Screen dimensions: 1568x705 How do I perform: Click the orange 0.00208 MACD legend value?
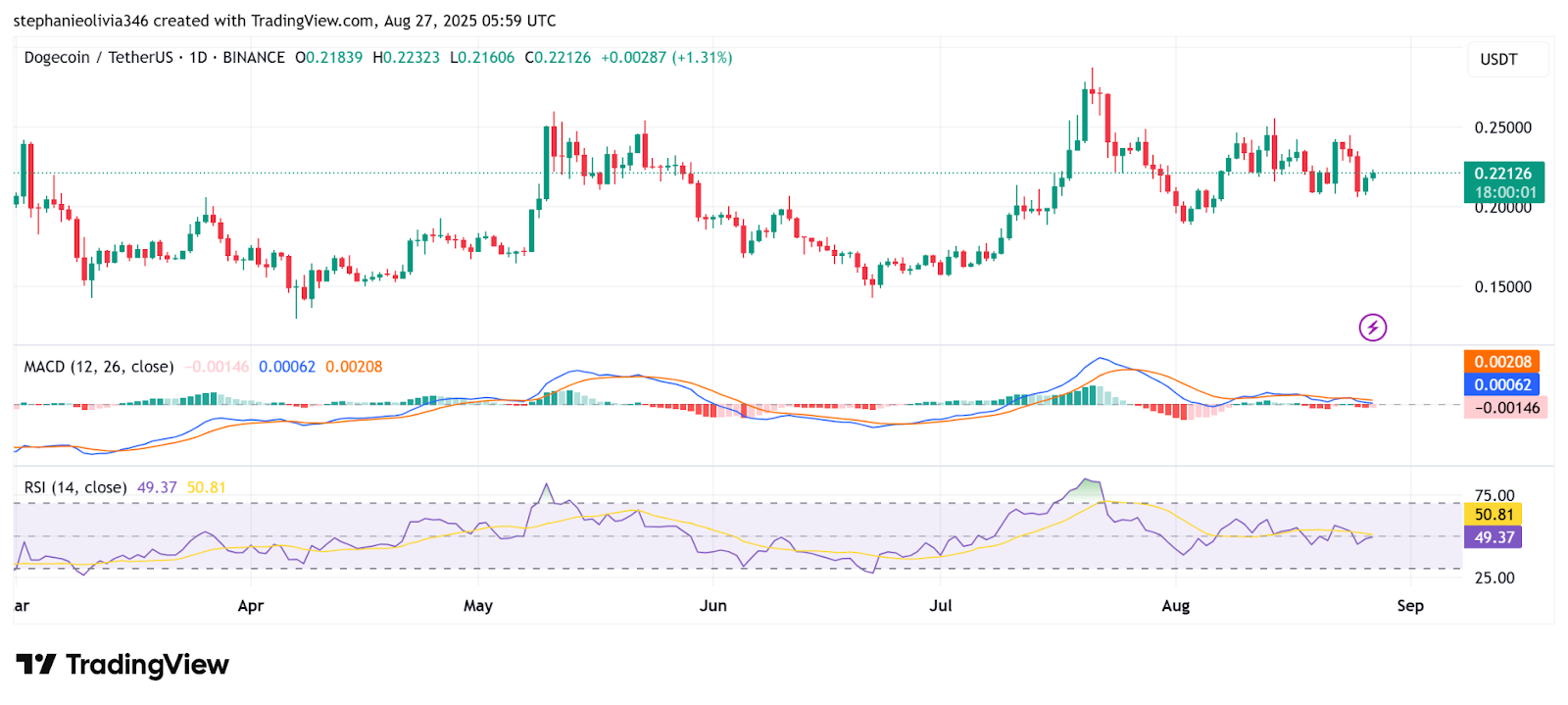(x=354, y=367)
